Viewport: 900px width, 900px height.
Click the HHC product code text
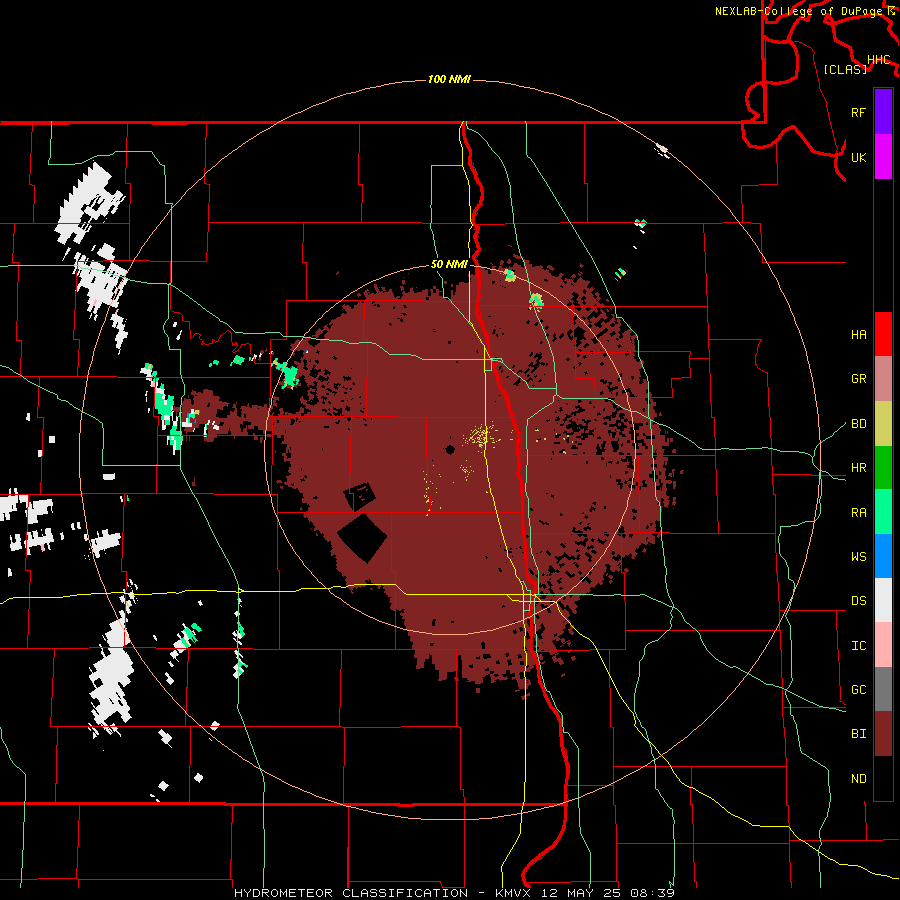879,60
